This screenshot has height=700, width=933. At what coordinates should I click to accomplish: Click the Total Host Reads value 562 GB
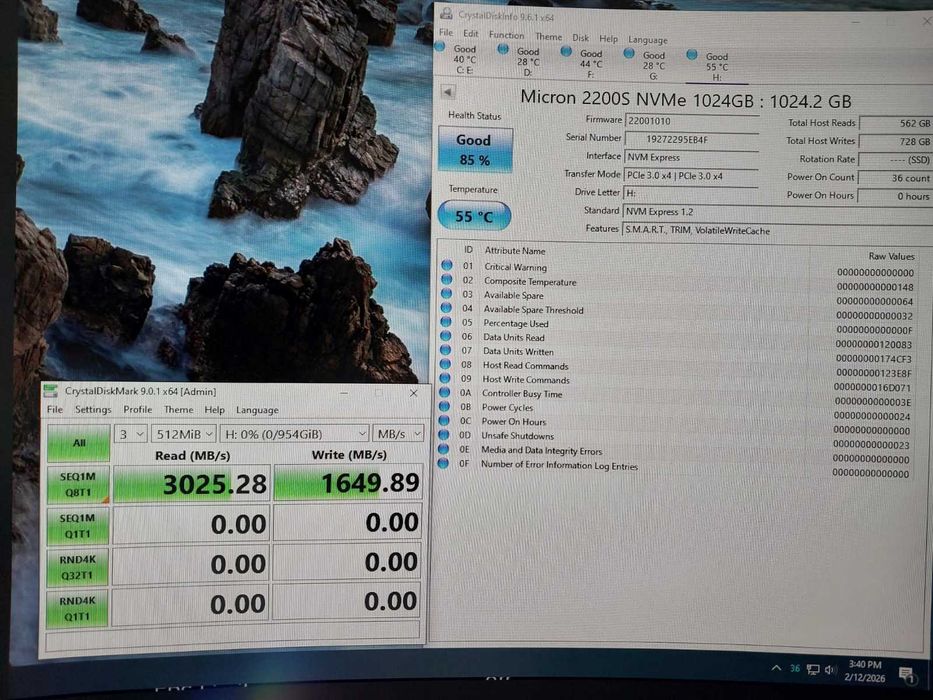(896, 123)
